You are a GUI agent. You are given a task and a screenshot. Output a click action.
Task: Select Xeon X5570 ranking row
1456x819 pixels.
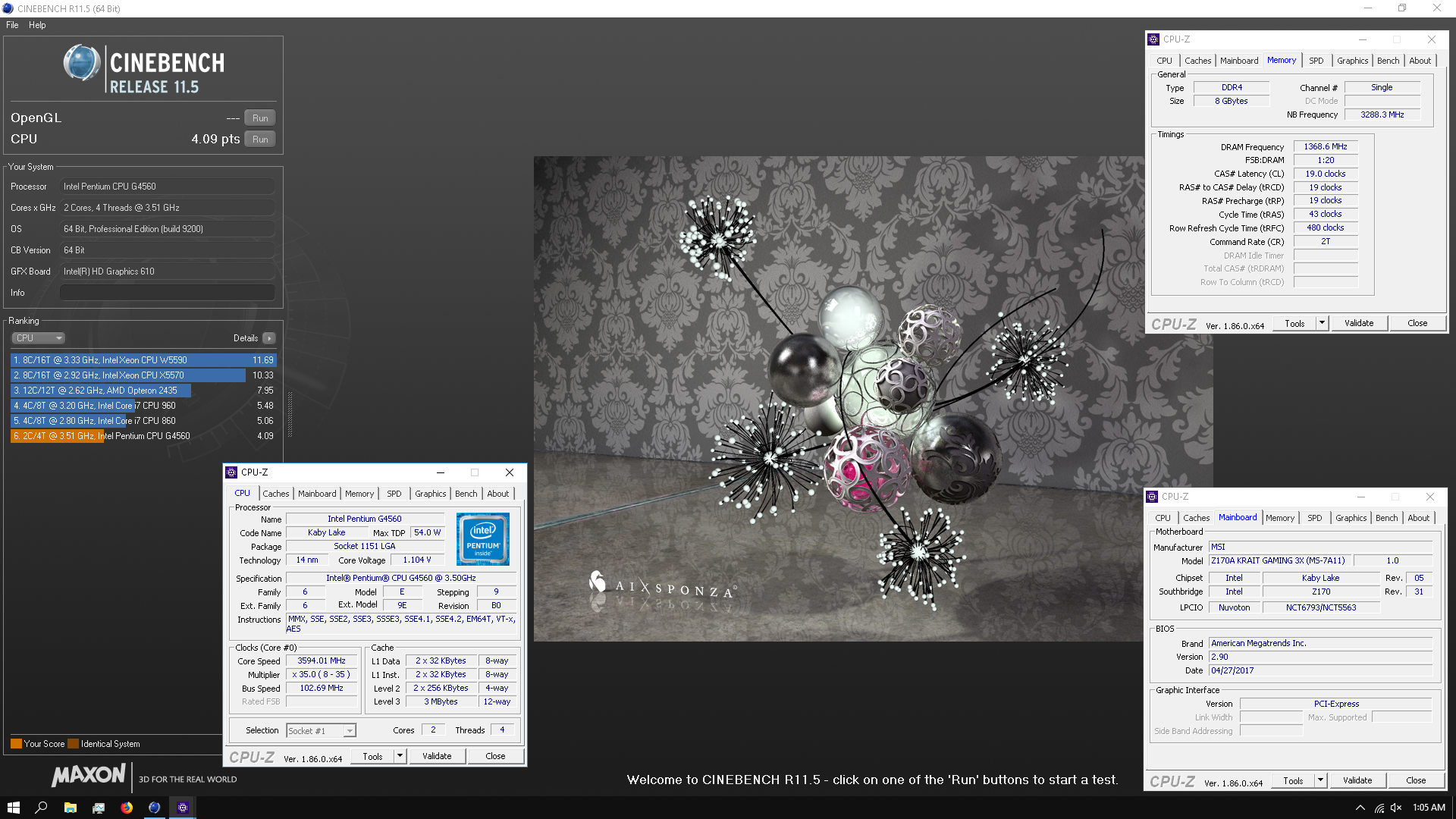click(143, 375)
